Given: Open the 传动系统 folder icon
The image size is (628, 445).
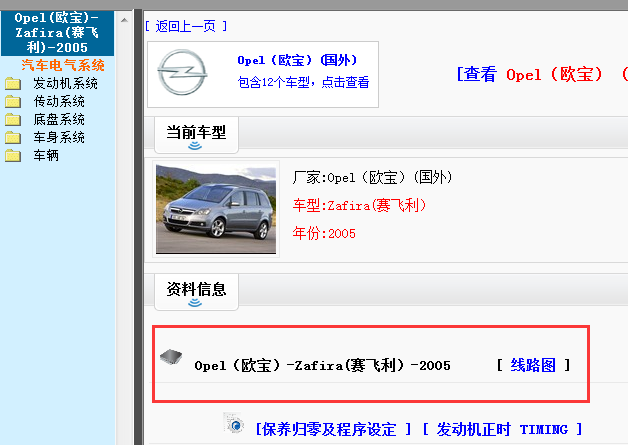Looking at the screenshot, I should tap(13, 101).
